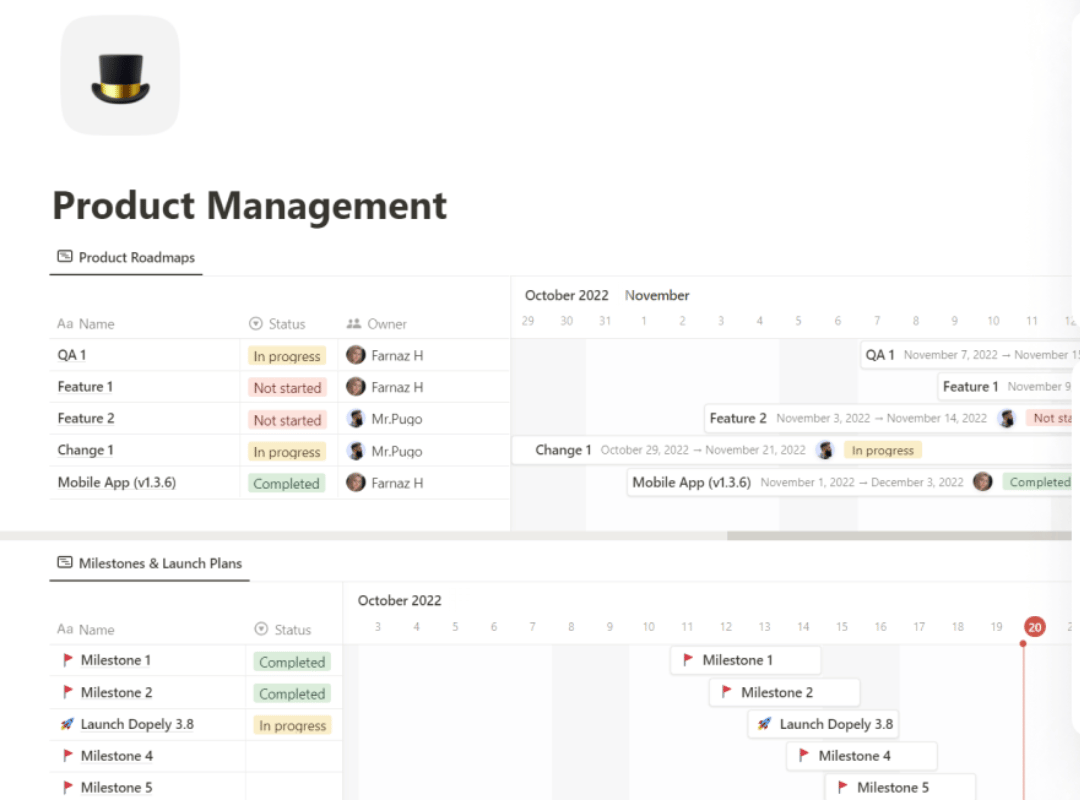This screenshot has height=800, width=1080.
Task: Switch to the Product Roadmaps tab
Action: click(x=136, y=257)
